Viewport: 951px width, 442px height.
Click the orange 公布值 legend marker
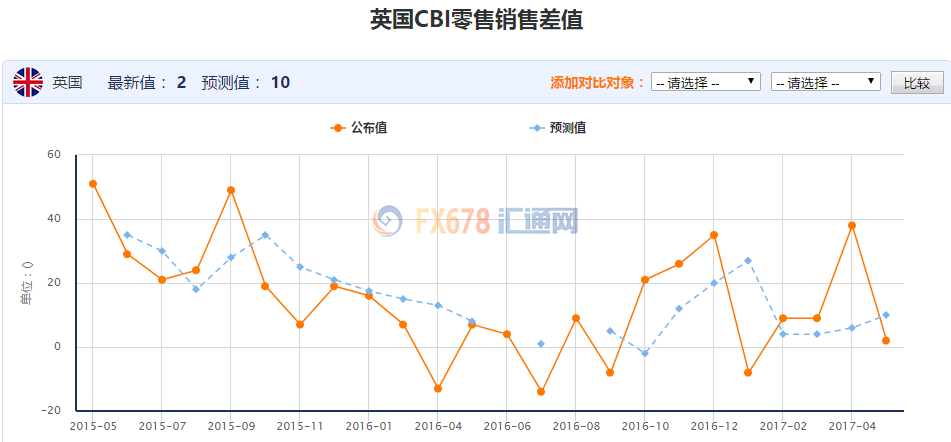click(x=337, y=128)
